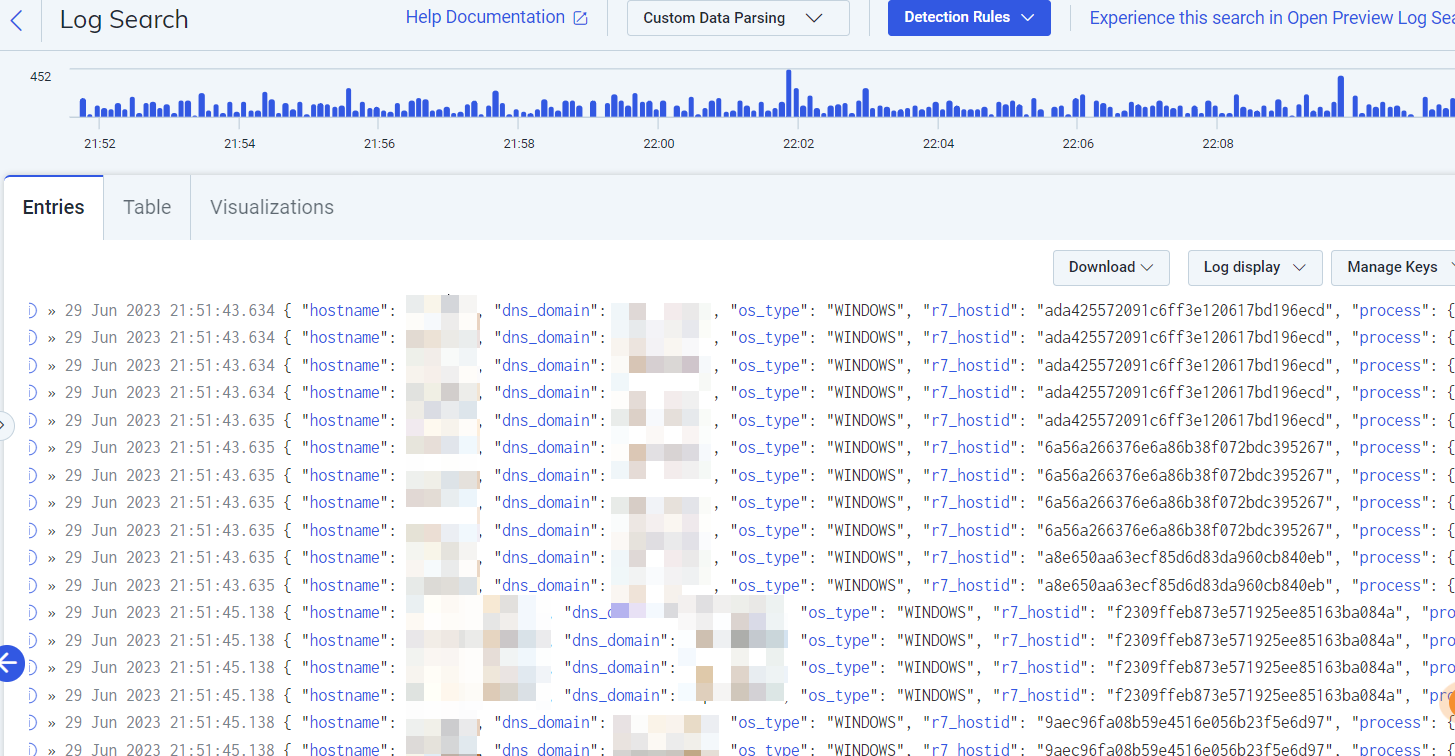
Task: Click the "process" key in the 21:51:43.635 ada425572091 row
Action: point(1390,420)
